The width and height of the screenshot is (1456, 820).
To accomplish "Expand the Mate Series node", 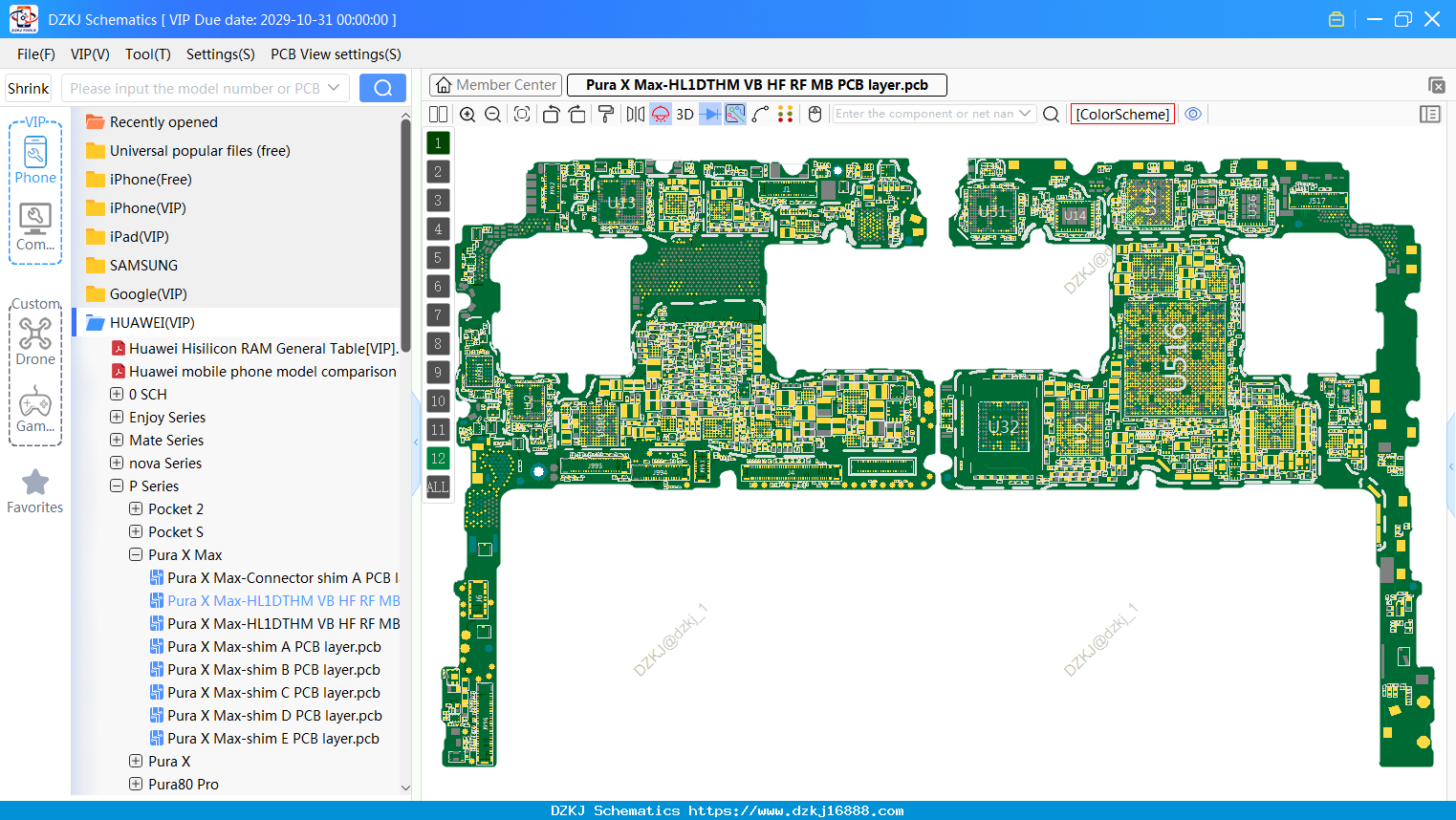I will [x=117, y=440].
